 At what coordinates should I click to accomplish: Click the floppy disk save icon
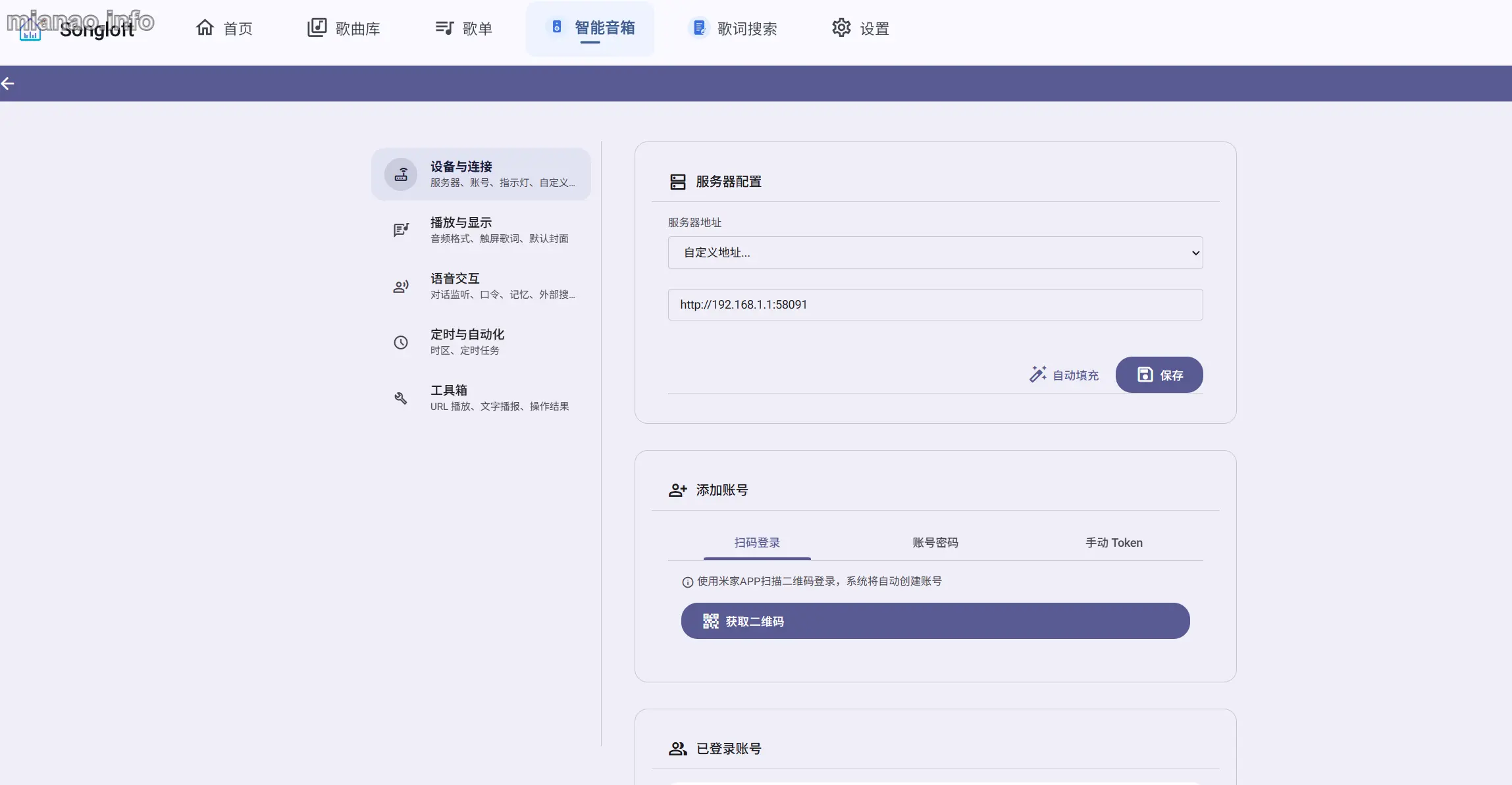1145,374
